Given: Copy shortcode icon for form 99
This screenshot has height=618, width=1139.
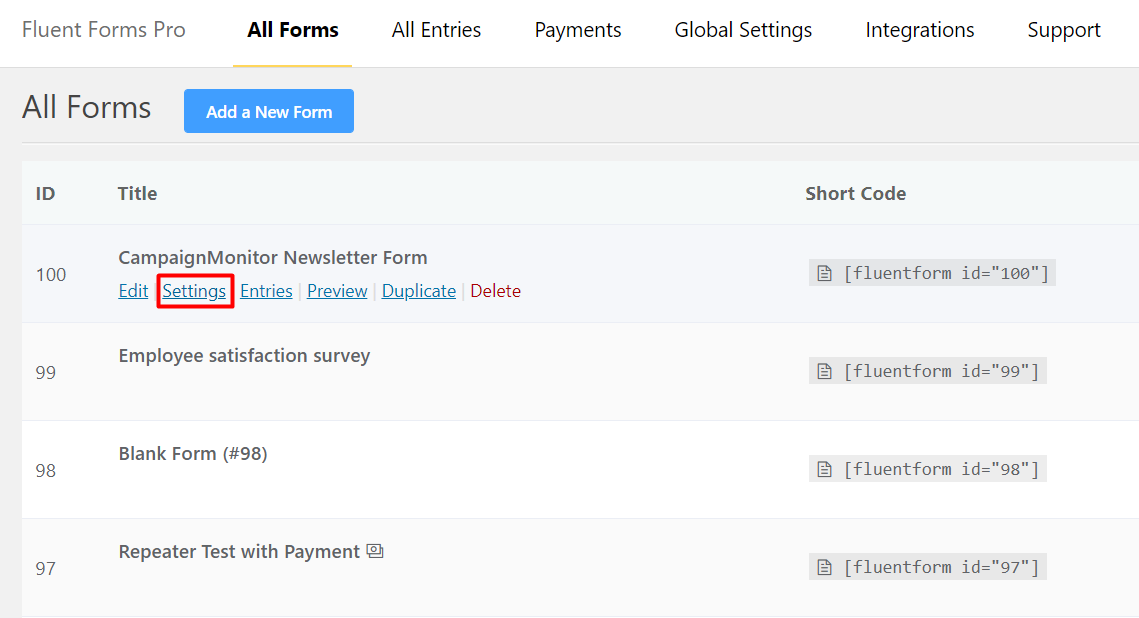Looking at the screenshot, I should 825,372.
